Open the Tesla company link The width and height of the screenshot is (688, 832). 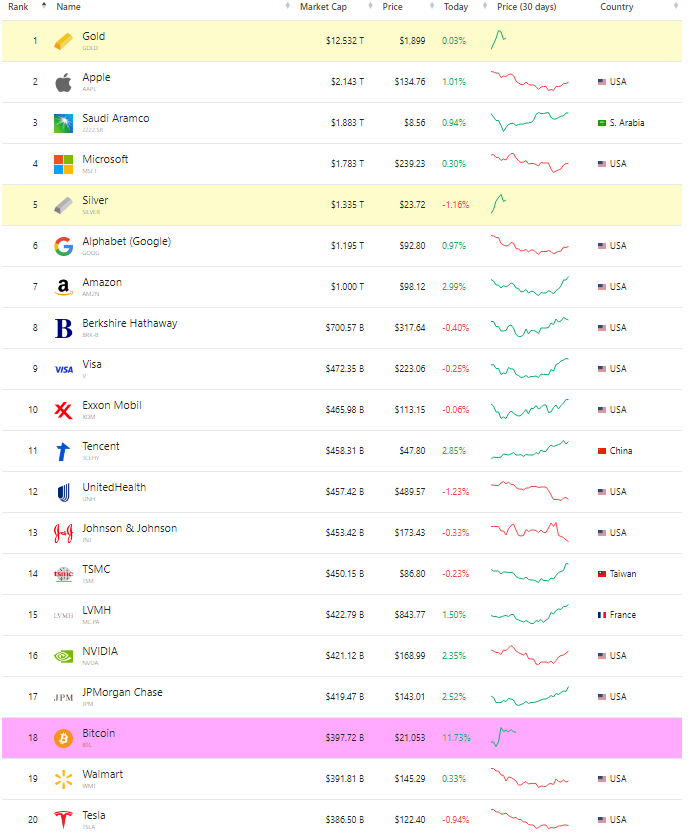(x=93, y=816)
